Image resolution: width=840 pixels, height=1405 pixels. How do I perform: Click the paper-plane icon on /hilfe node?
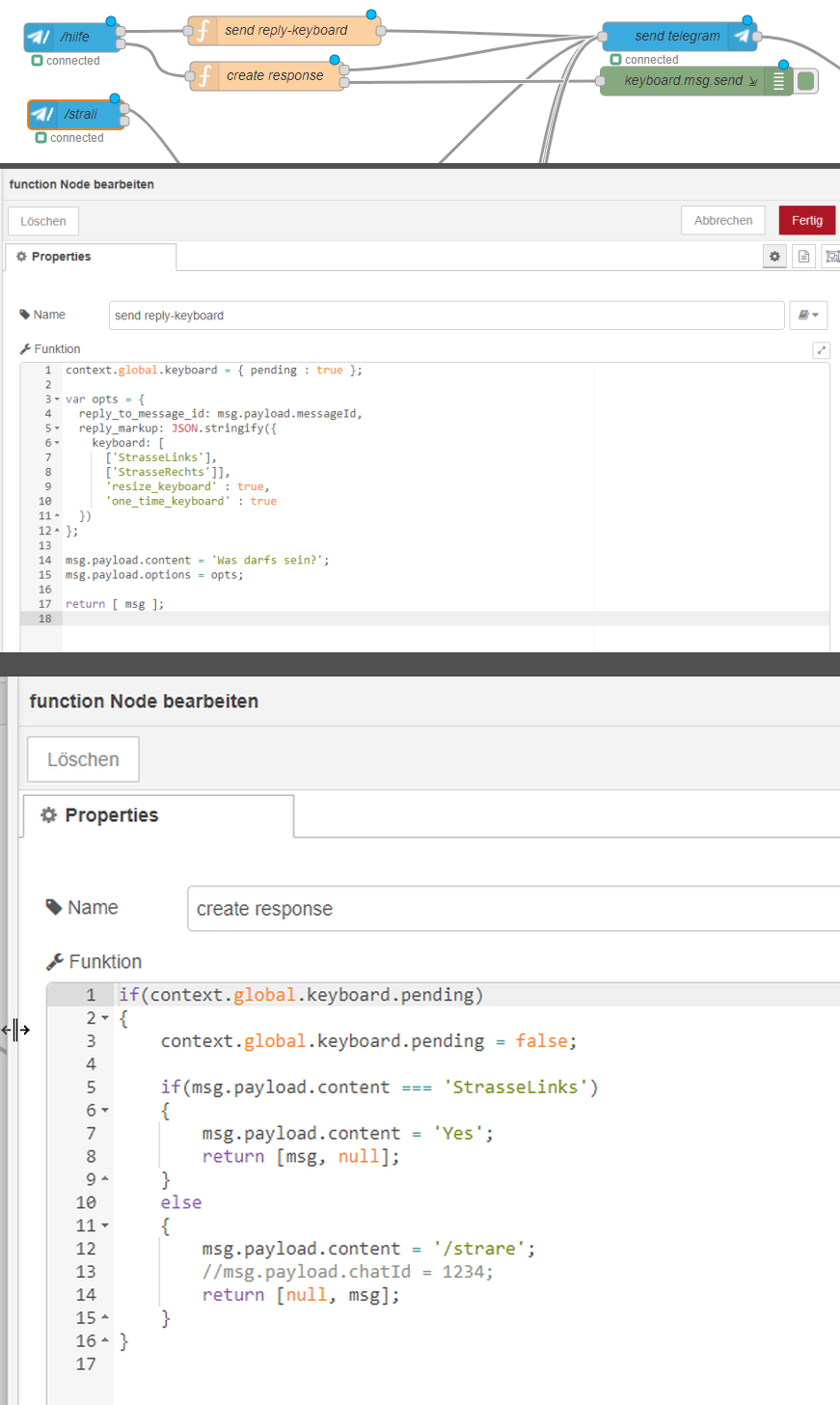pyautogui.click(x=40, y=37)
